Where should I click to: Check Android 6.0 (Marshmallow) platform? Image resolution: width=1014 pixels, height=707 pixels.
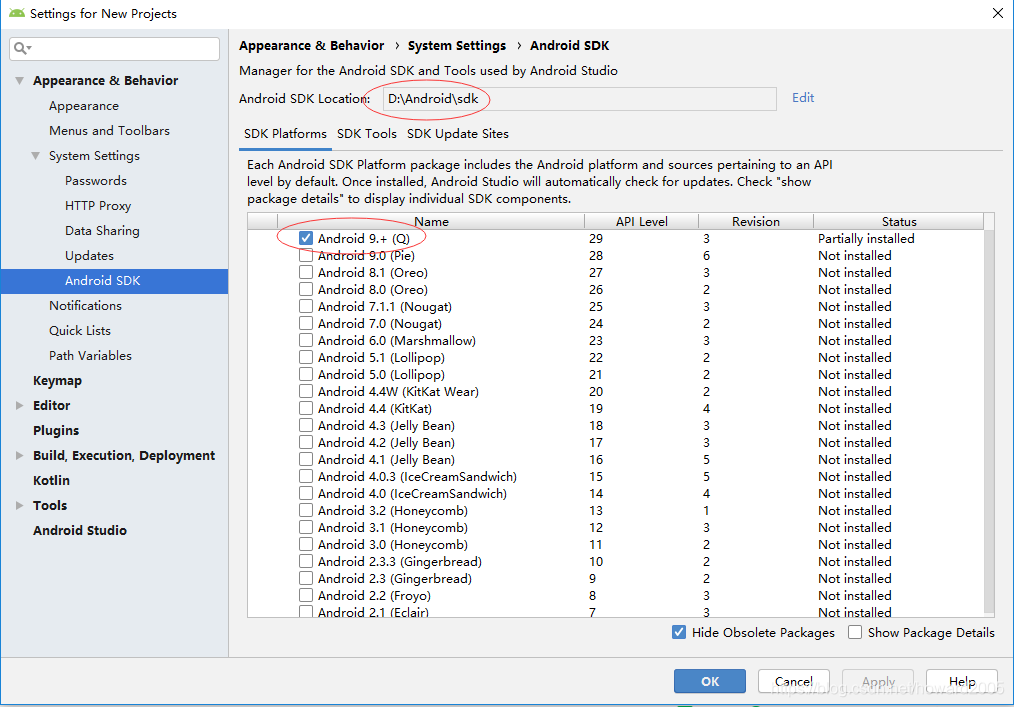pyautogui.click(x=306, y=340)
